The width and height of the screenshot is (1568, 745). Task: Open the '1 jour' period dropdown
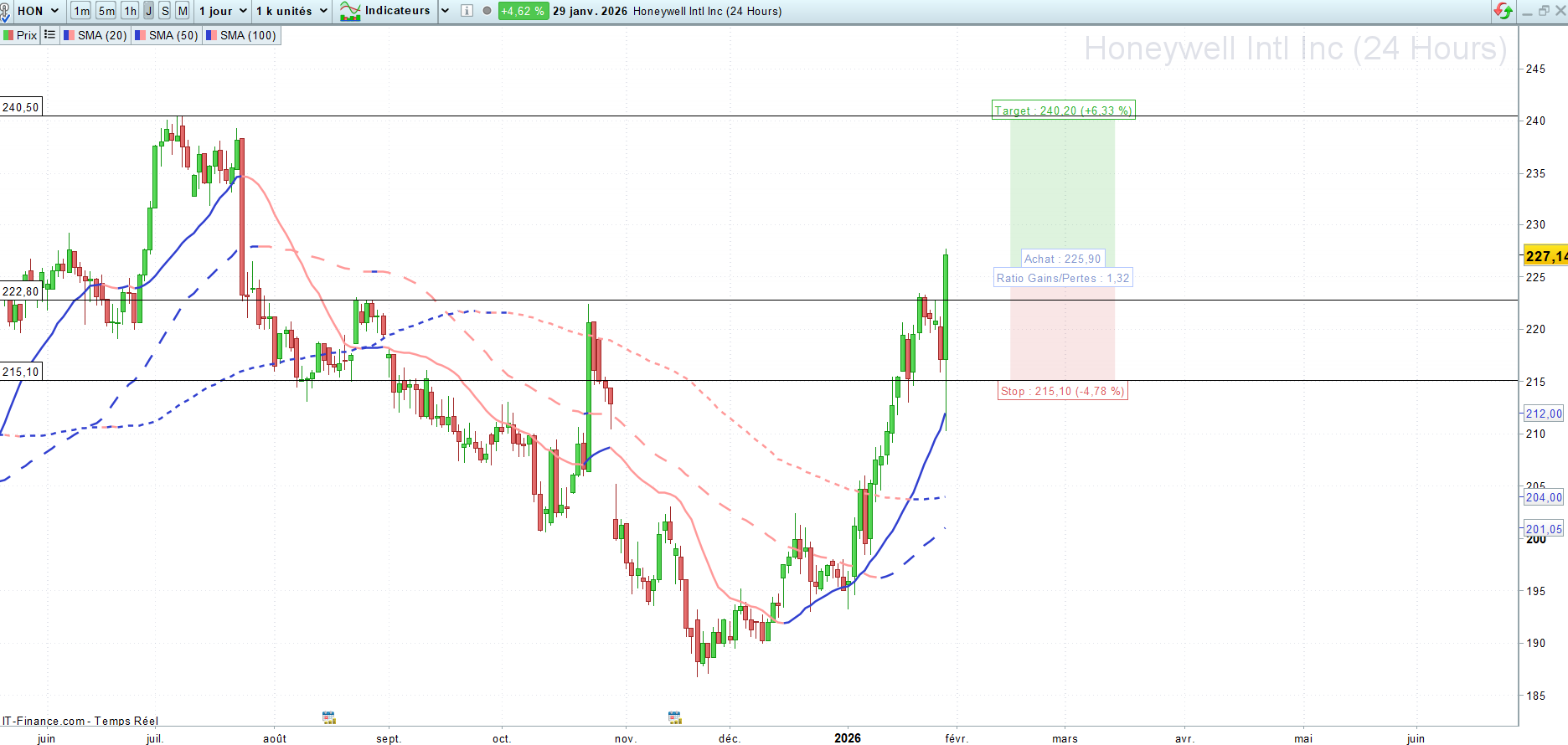coord(223,11)
